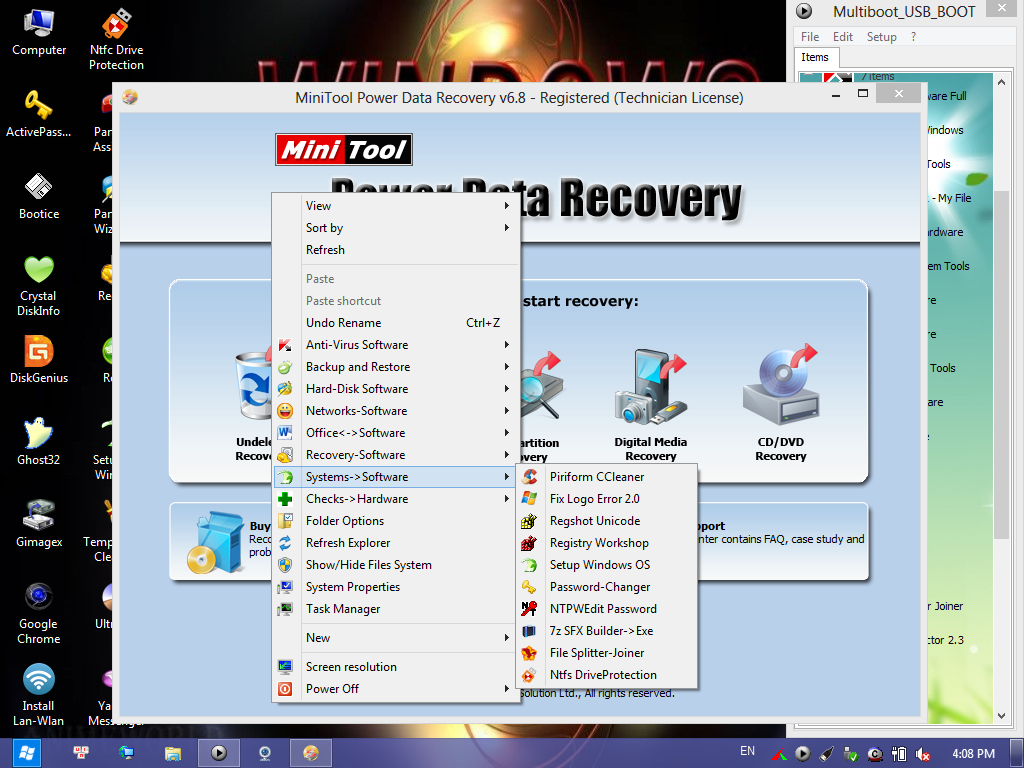This screenshot has width=1024, height=768.
Task: Open Folder Options from context menu
Action: 396,521
